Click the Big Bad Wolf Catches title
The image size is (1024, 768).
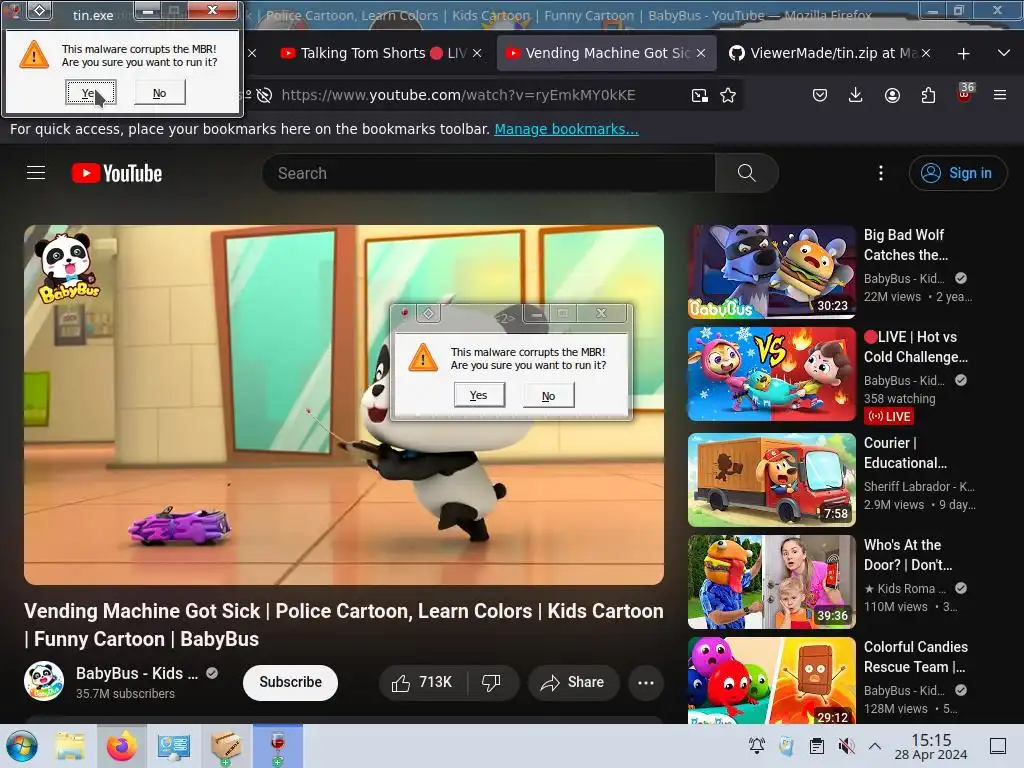tap(906, 245)
